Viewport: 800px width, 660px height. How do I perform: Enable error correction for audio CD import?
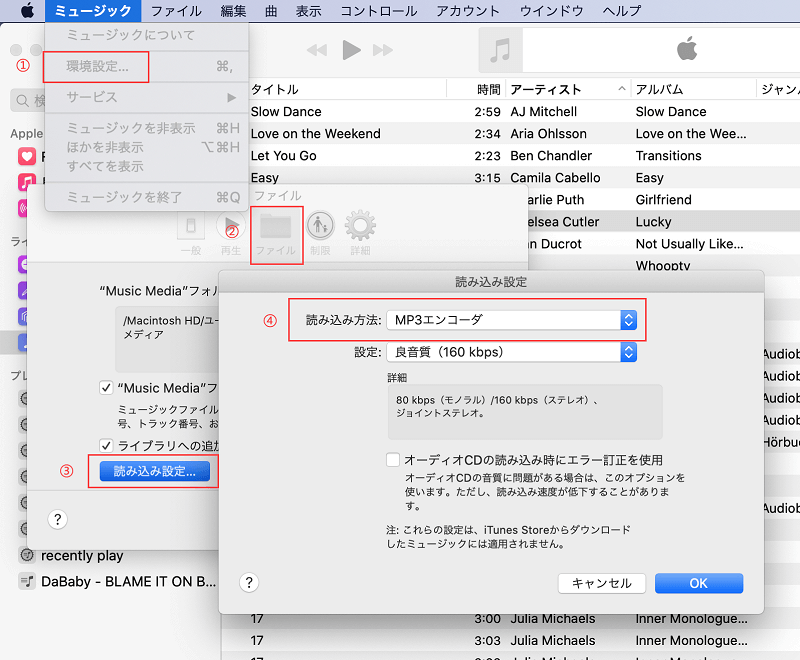tap(393, 460)
